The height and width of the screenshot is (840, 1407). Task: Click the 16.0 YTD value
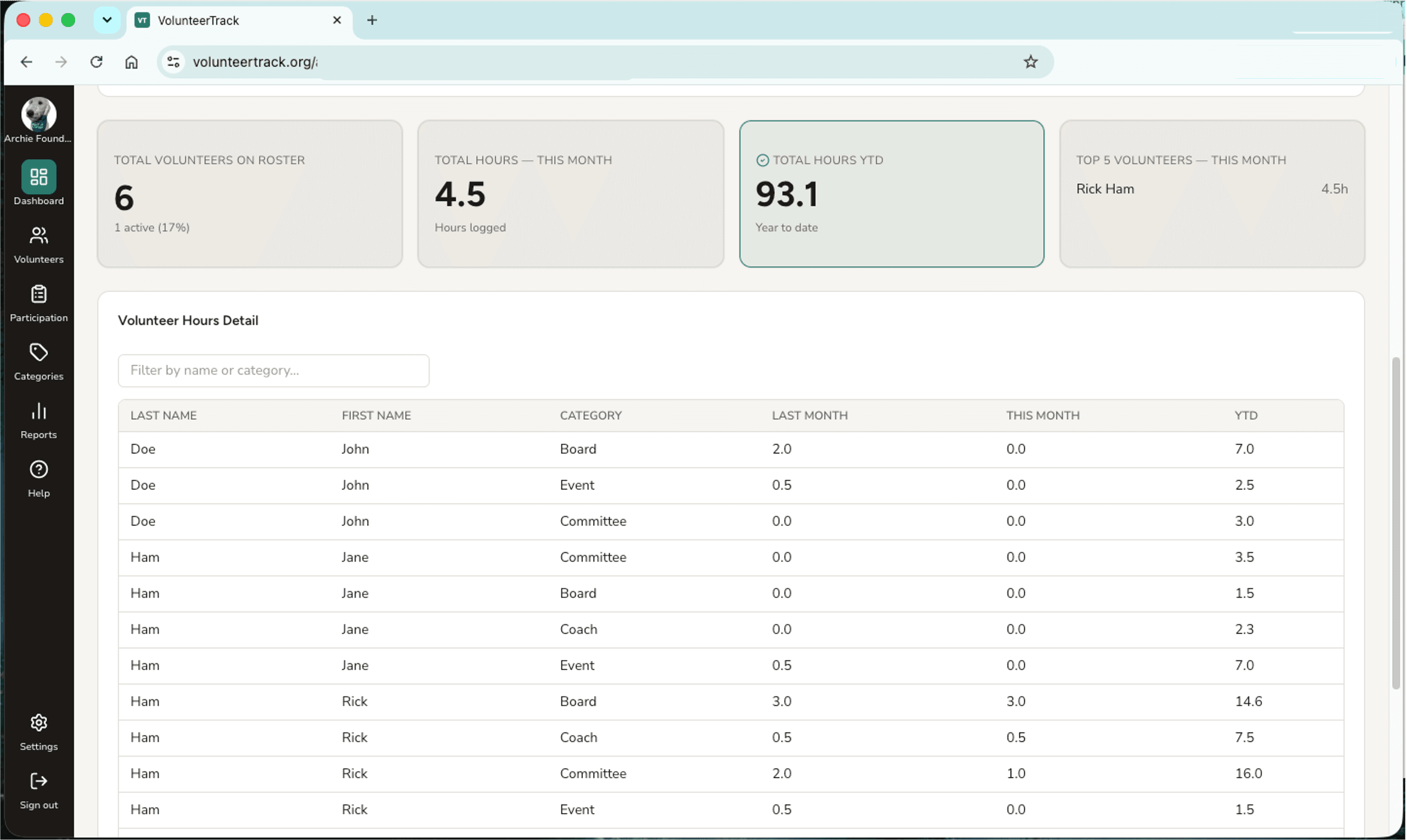[1248, 773]
